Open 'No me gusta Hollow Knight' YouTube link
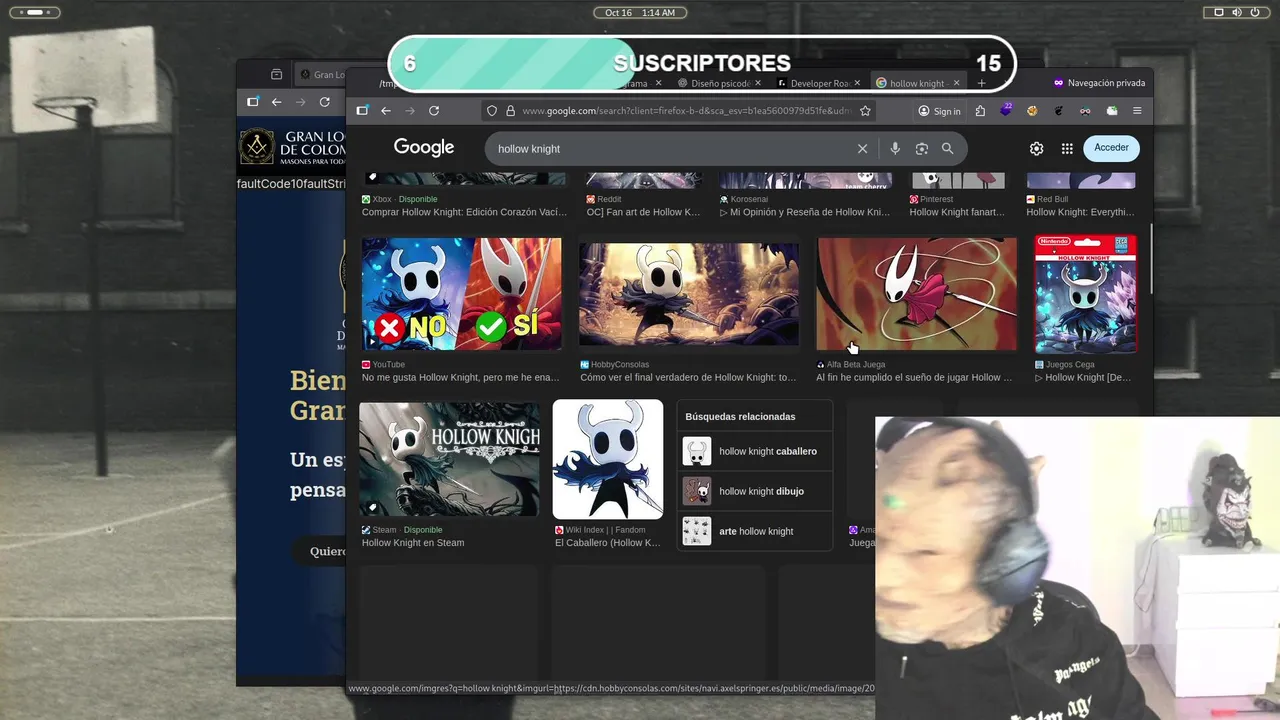 [461, 378]
